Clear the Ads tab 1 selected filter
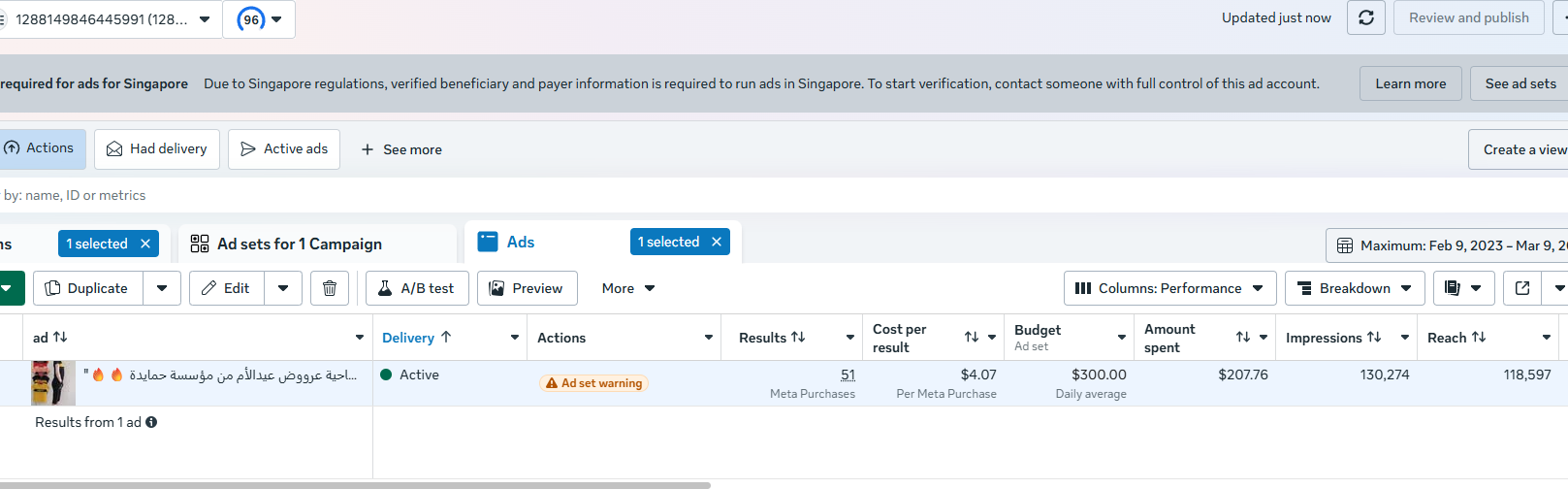Viewport: 1568px width, 489px height. pos(717,242)
